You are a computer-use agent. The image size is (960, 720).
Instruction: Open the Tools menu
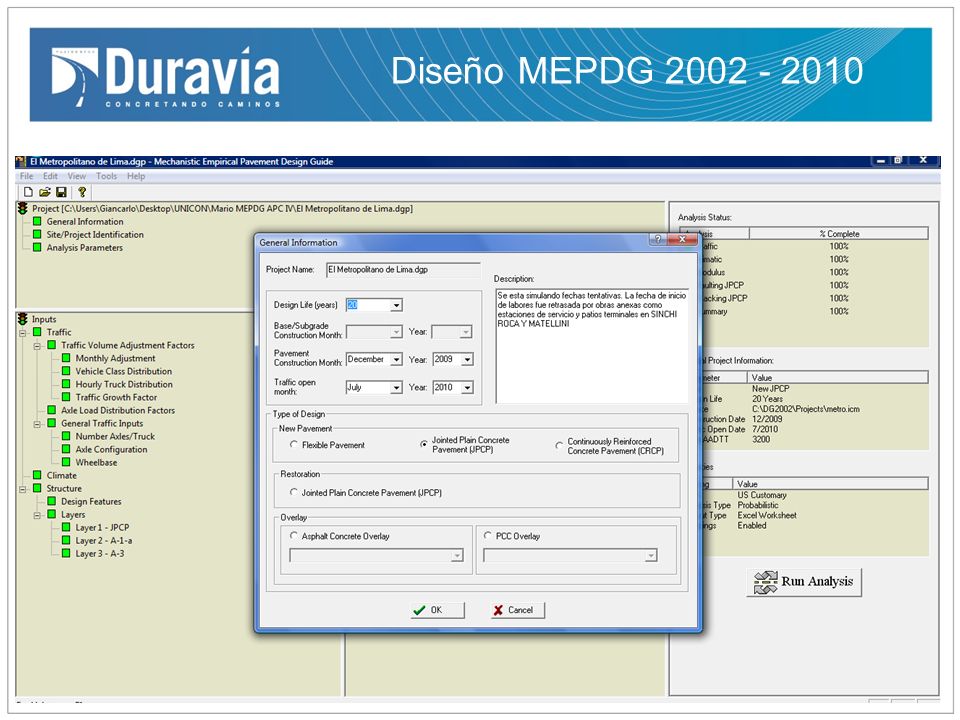coord(106,176)
